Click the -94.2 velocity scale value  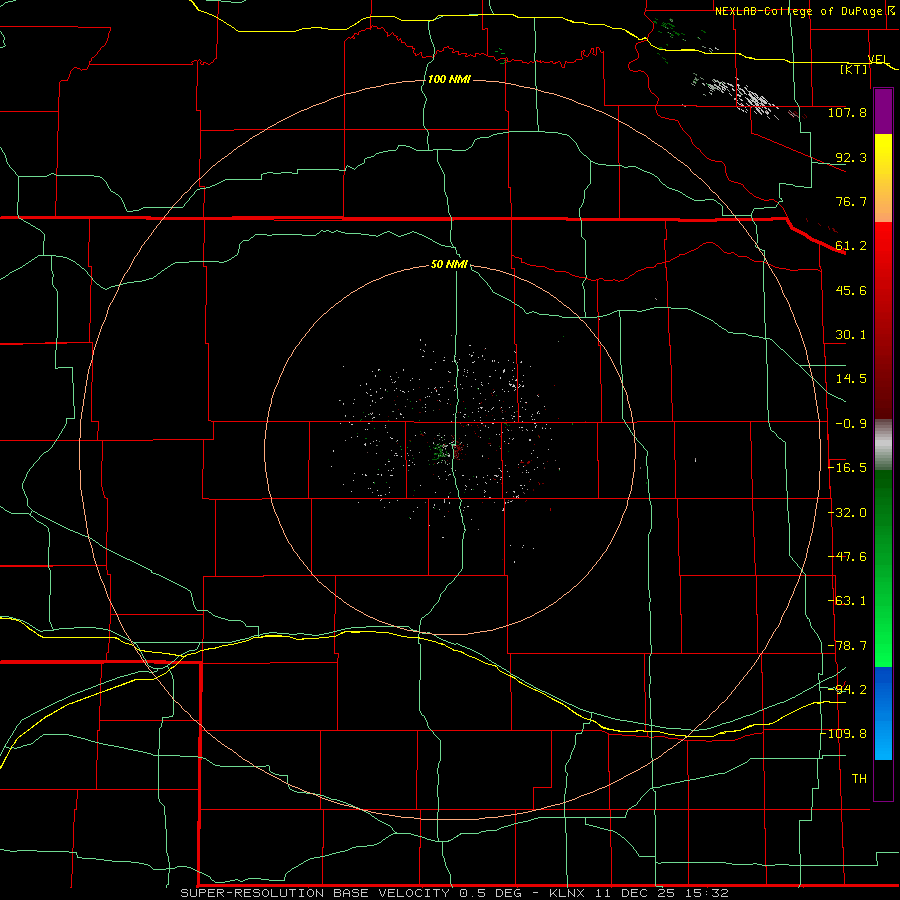click(x=847, y=689)
